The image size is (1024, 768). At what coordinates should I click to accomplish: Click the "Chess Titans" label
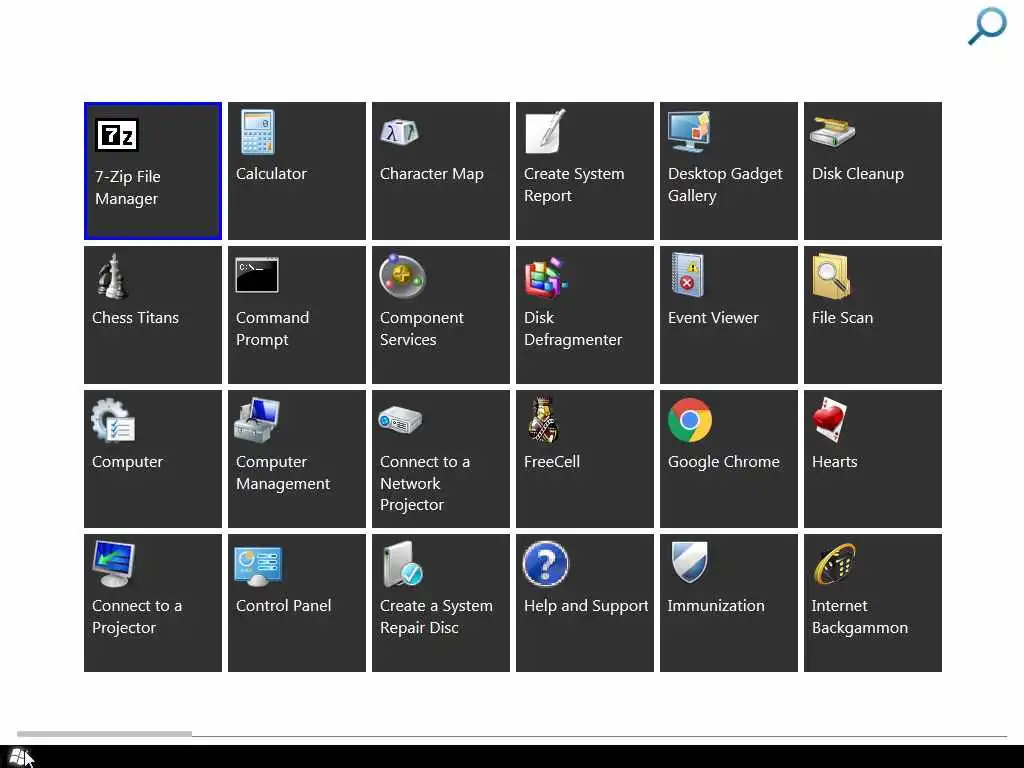point(135,318)
